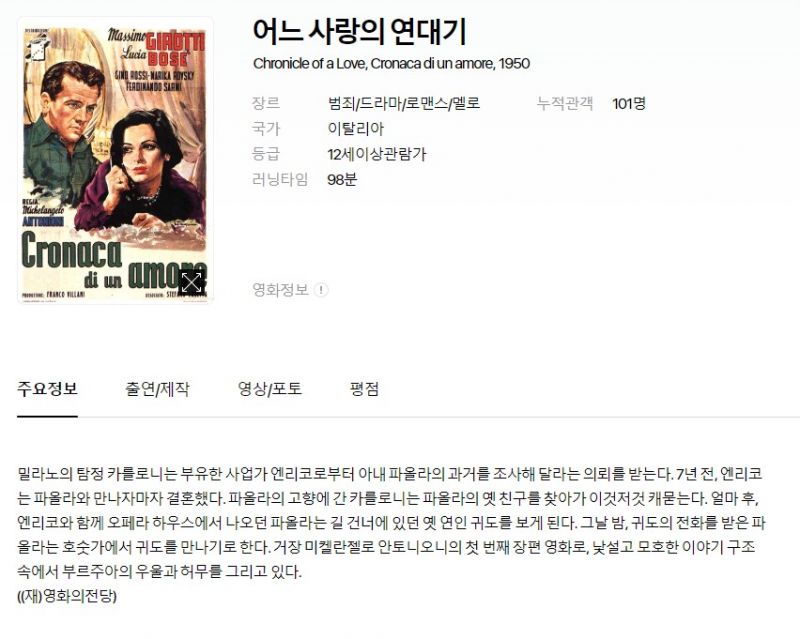800x639 pixels.
Task: Switch to the 출연/제작 tab
Action: point(157,389)
